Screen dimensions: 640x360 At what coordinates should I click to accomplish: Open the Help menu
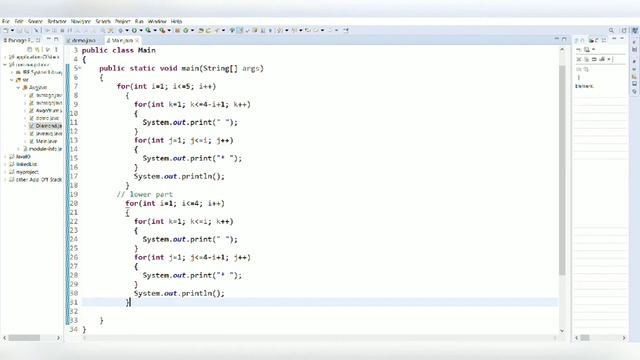pyautogui.click(x=176, y=21)
